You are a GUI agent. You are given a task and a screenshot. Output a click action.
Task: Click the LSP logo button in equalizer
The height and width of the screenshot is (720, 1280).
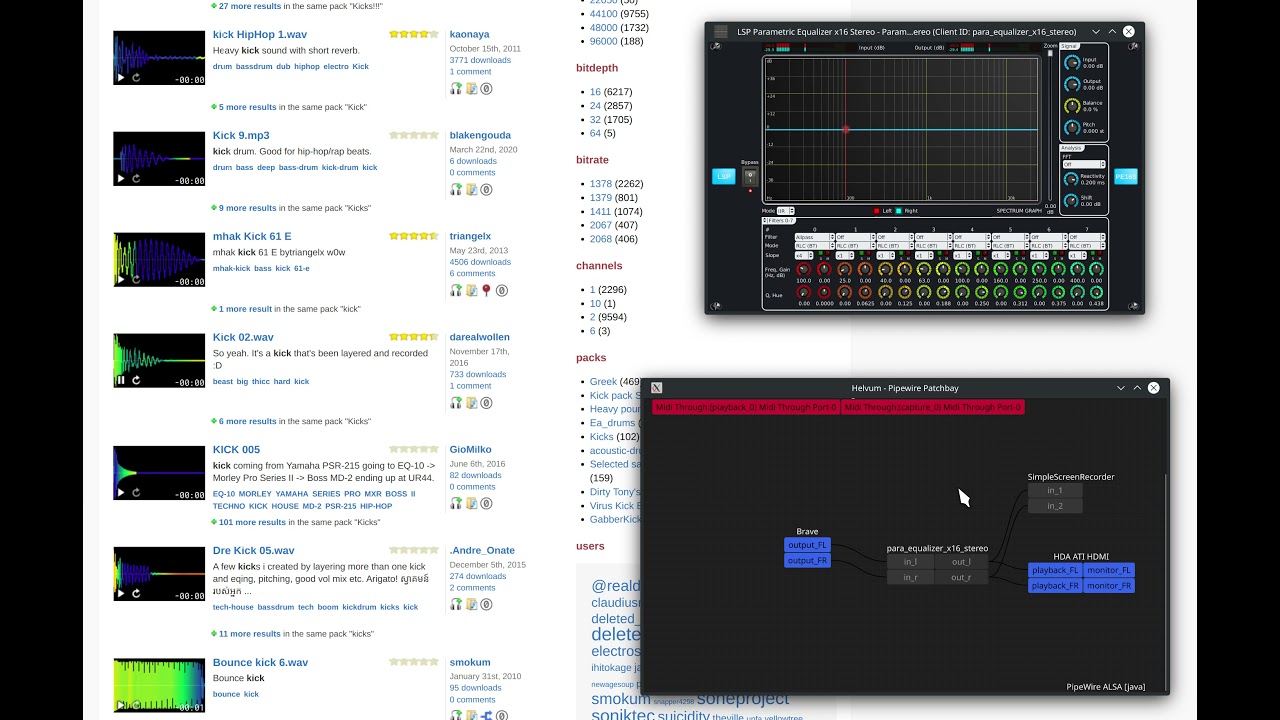[723, 176]
